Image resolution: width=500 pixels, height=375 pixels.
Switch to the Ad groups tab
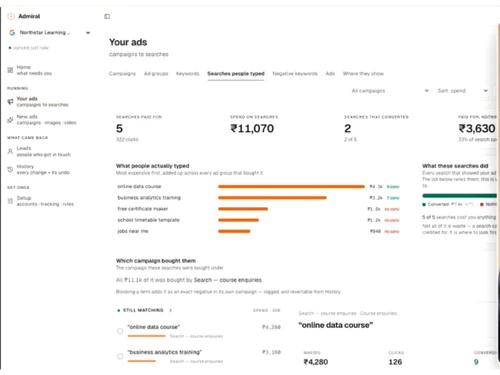156,73
